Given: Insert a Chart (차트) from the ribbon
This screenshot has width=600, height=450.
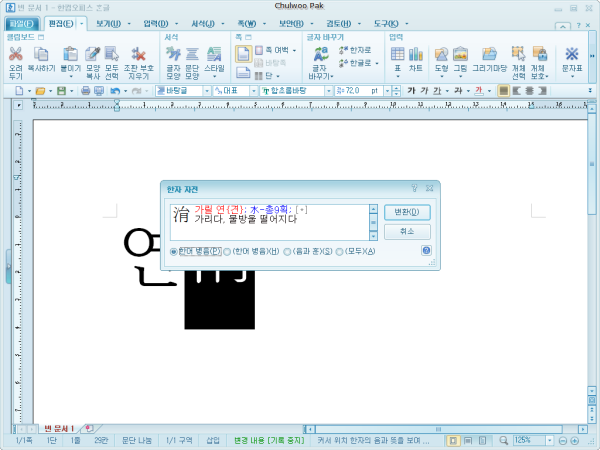Looking at the screenshot, I should 416,54.
